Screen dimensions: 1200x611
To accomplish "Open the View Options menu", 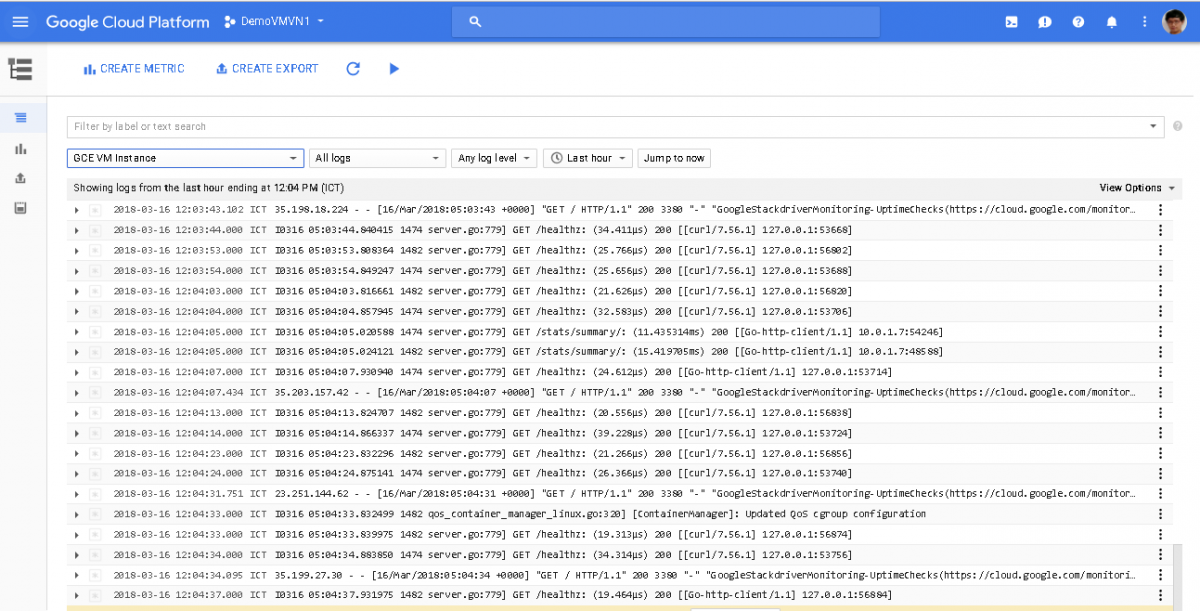I will pos(1134,187).
